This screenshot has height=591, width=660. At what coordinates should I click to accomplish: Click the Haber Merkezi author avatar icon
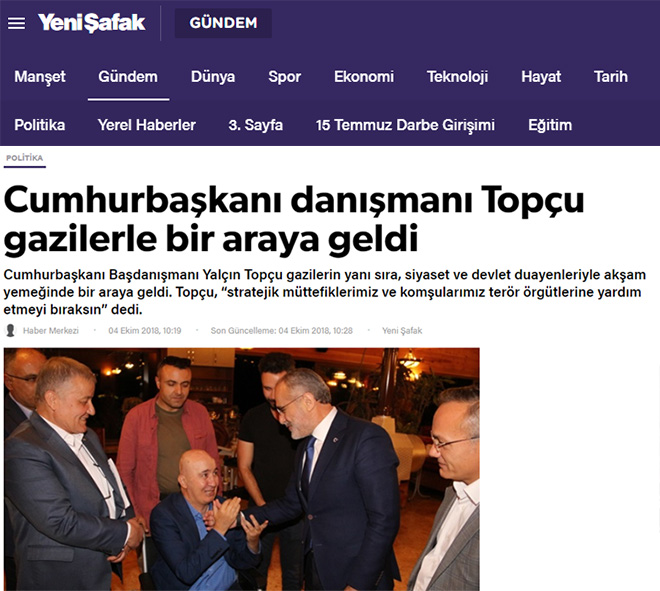[x=11, y=330]
